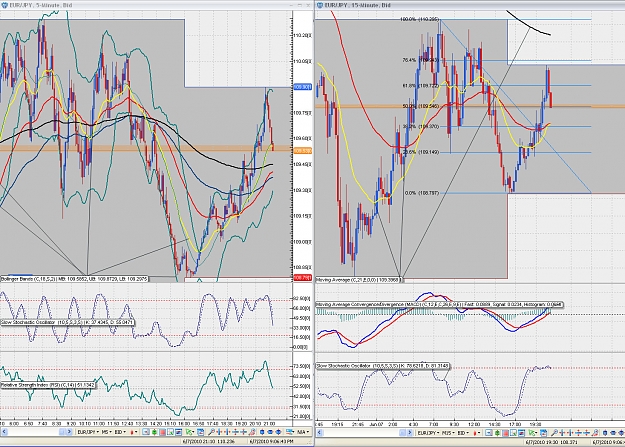Click the blue calendar-style icon in 15-minute toolbar
This screenshot has height=447, width=625.
click(543, 432)
